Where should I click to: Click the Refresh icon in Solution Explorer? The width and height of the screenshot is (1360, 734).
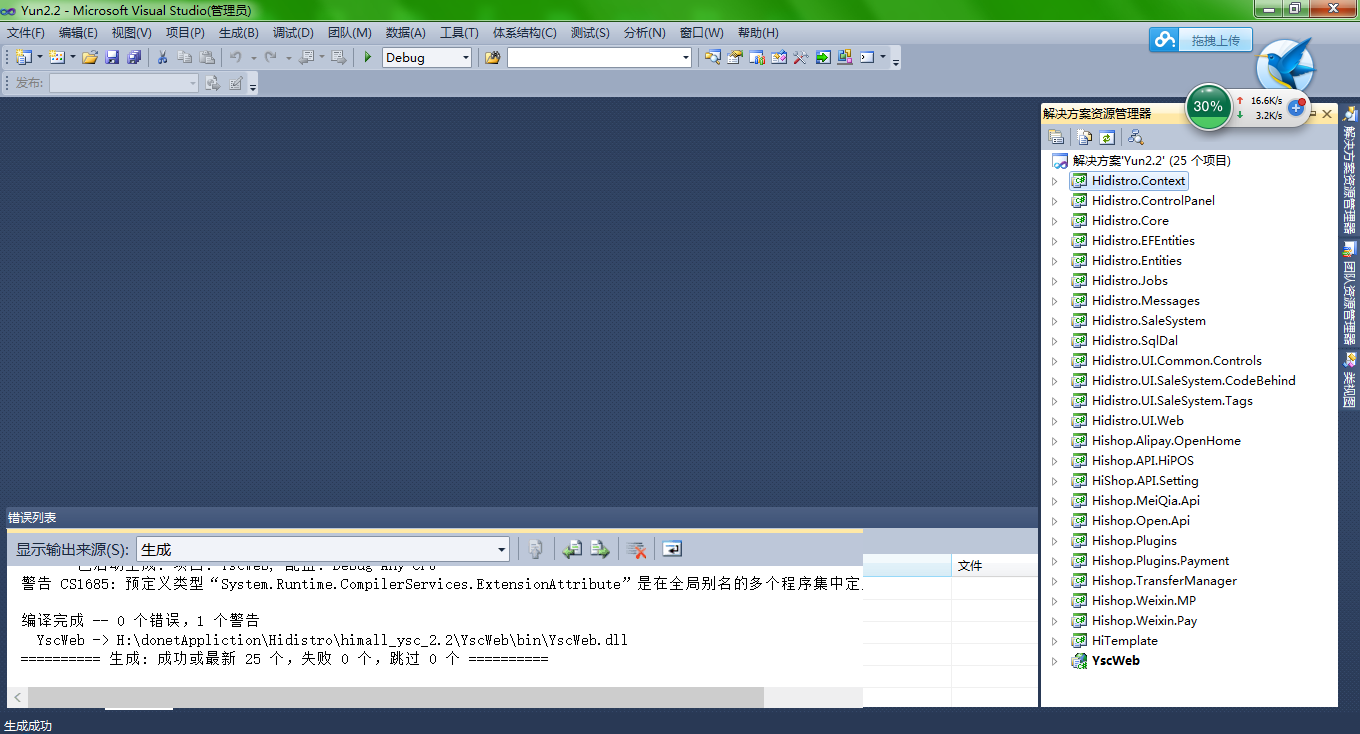(1107, 138)
